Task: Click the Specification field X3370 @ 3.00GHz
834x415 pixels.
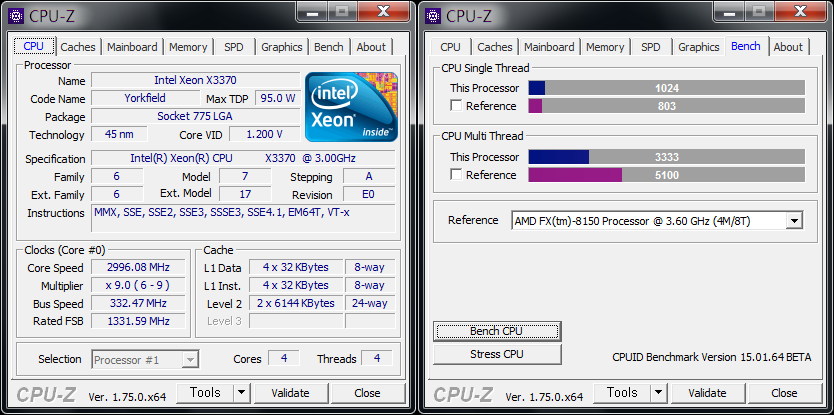Action: pos(243,159)
